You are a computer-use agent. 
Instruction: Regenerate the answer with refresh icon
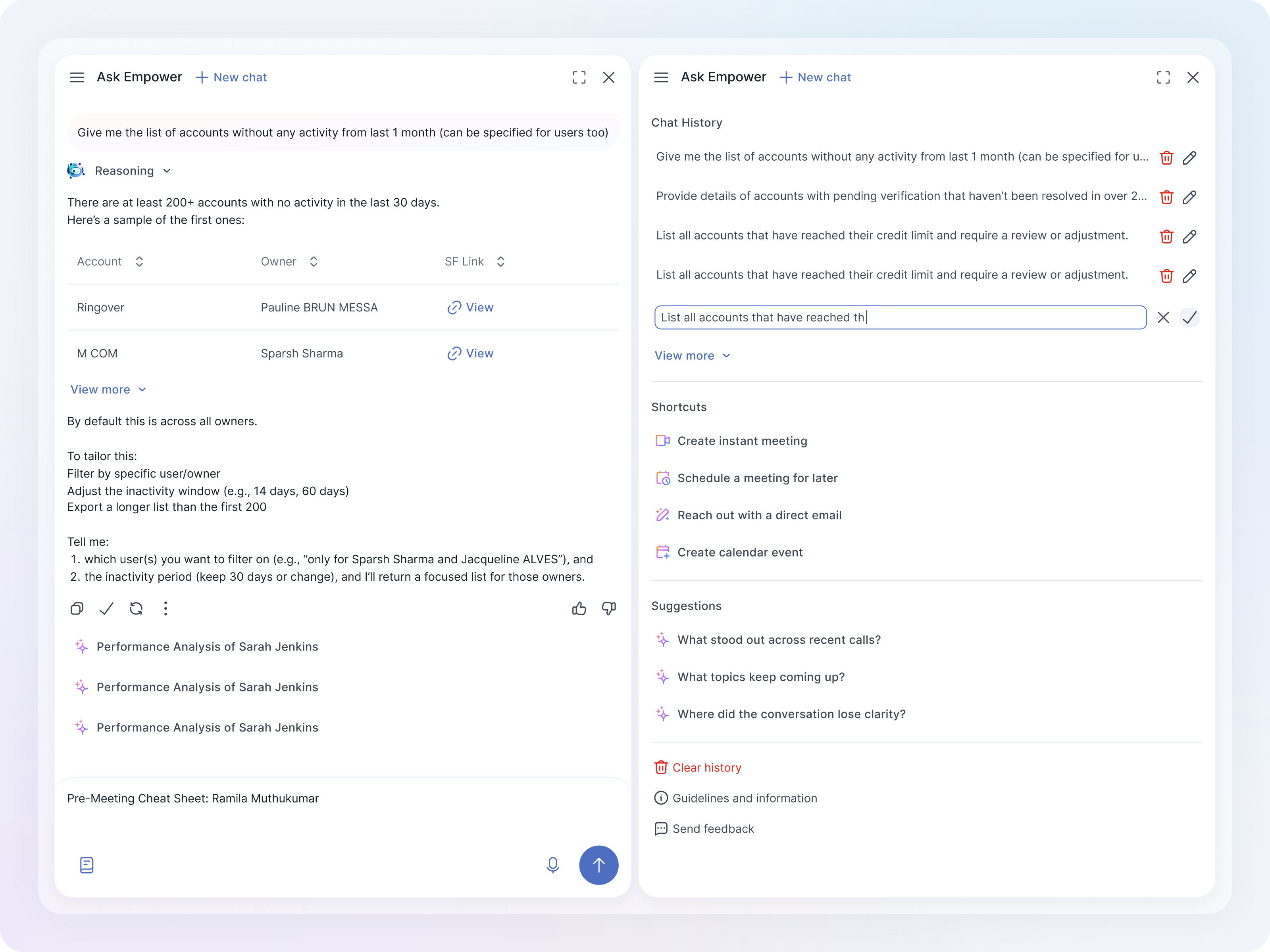[x=136, y=608]
